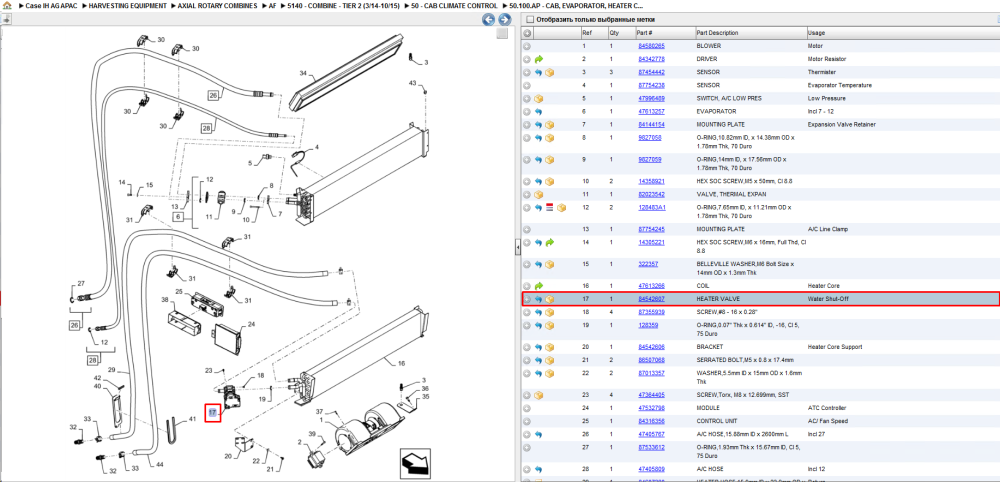Click the plus icon for ref 13 MOUNTING PLATE

[527, 229]
